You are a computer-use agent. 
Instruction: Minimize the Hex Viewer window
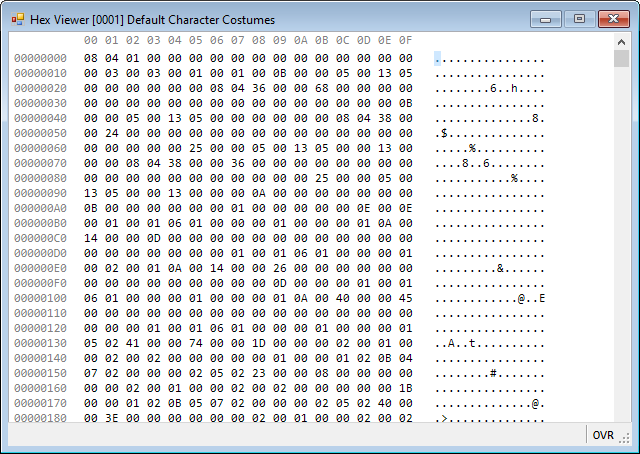click(546, 18)
